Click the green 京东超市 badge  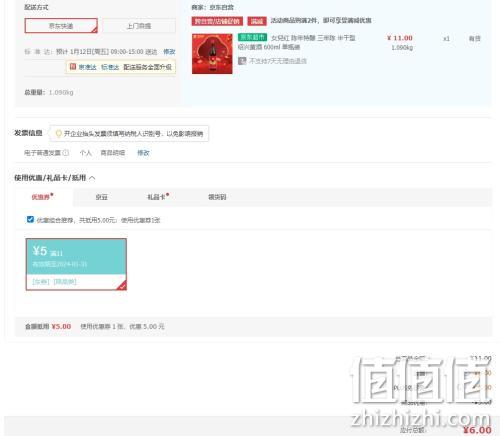point(252,37)
